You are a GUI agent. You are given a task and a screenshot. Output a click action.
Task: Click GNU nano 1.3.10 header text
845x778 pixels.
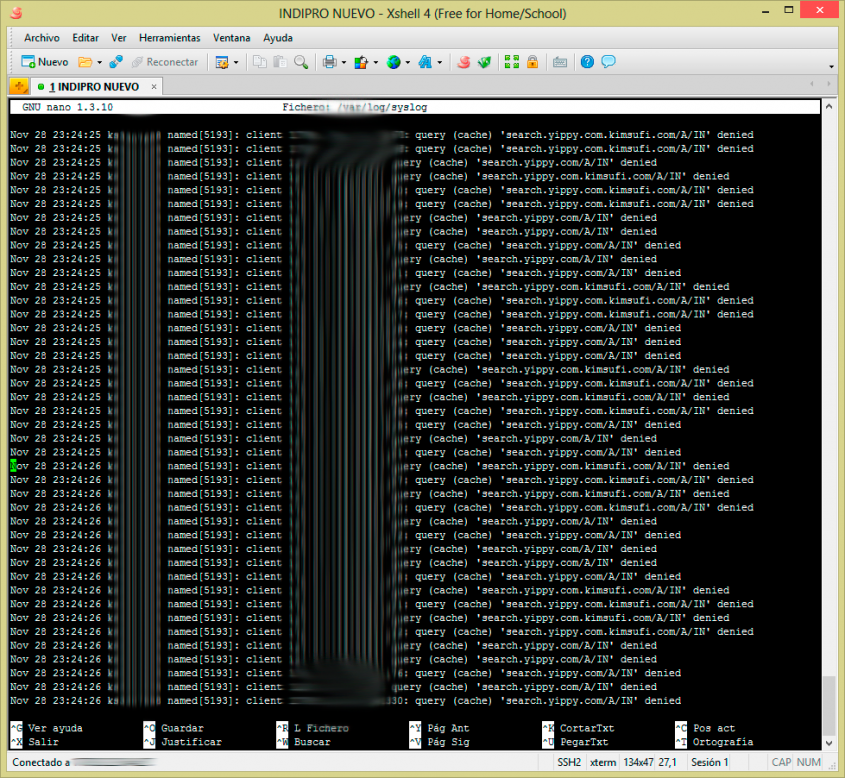tap(67, 107)
